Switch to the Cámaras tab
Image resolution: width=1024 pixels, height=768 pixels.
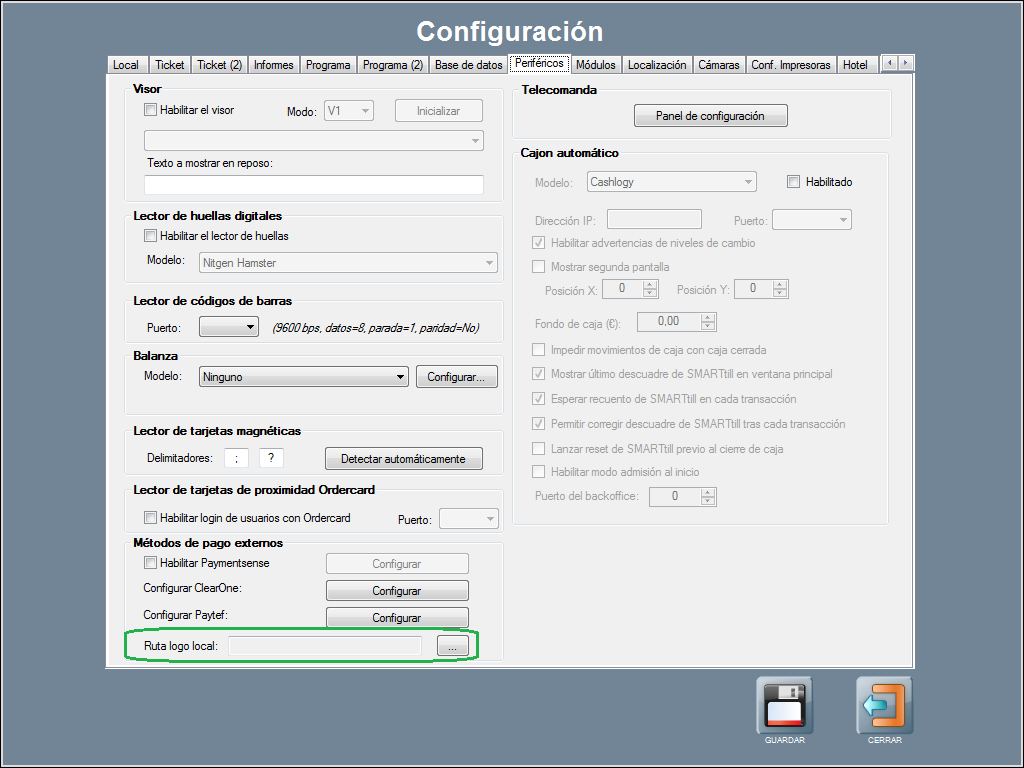[718, 65]
